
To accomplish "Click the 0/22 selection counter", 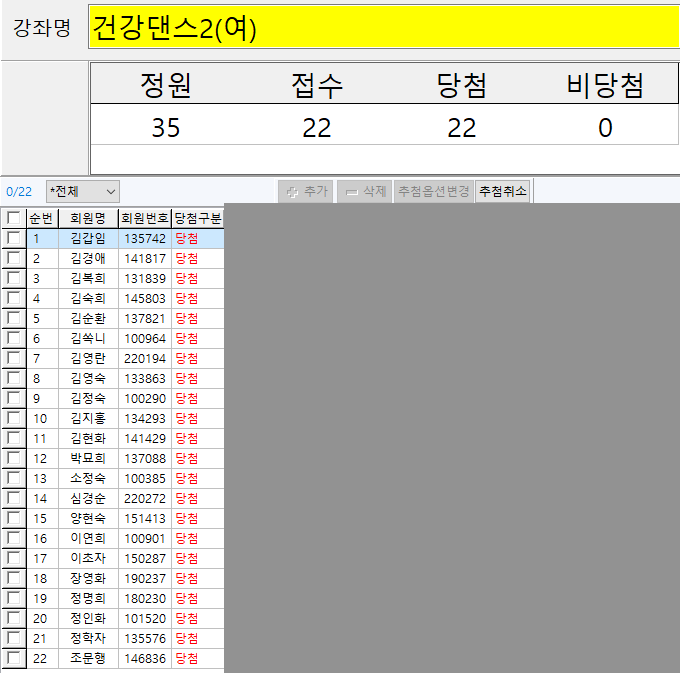I will (19, 192).
